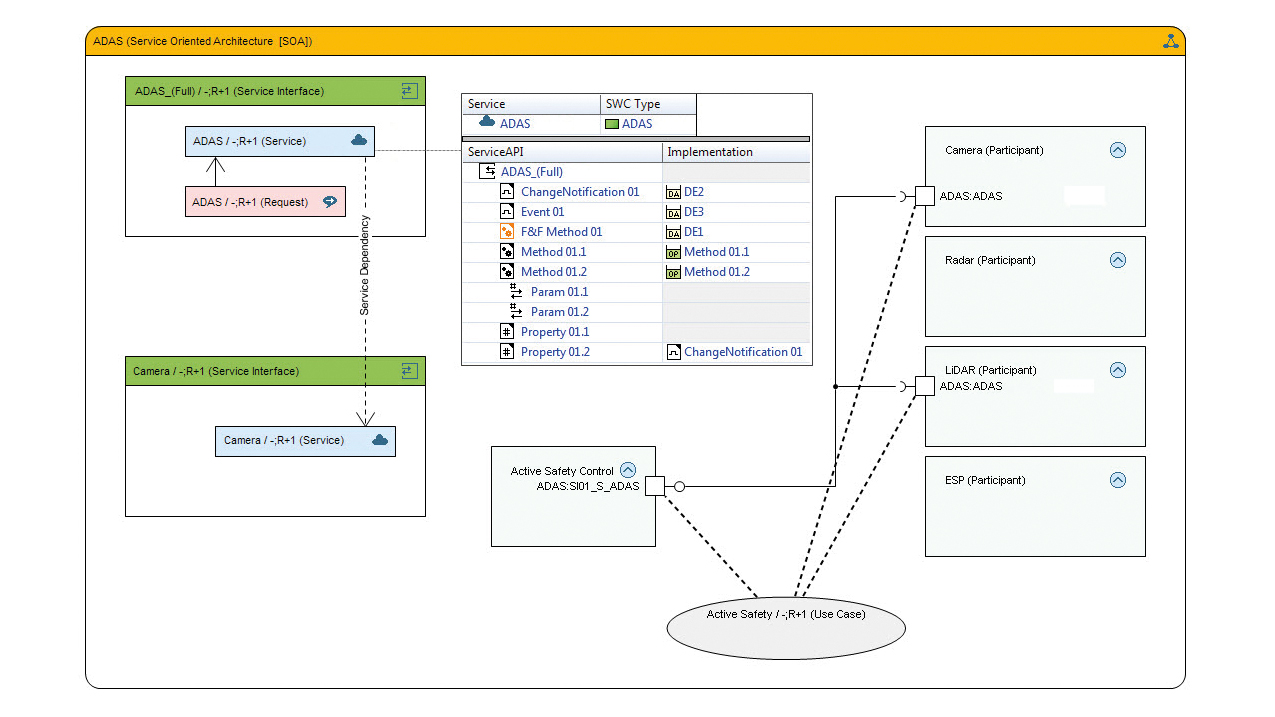
Task: Select the ADAS:SI01_S_ADAS port square
Action: click(x=654, y=486)
